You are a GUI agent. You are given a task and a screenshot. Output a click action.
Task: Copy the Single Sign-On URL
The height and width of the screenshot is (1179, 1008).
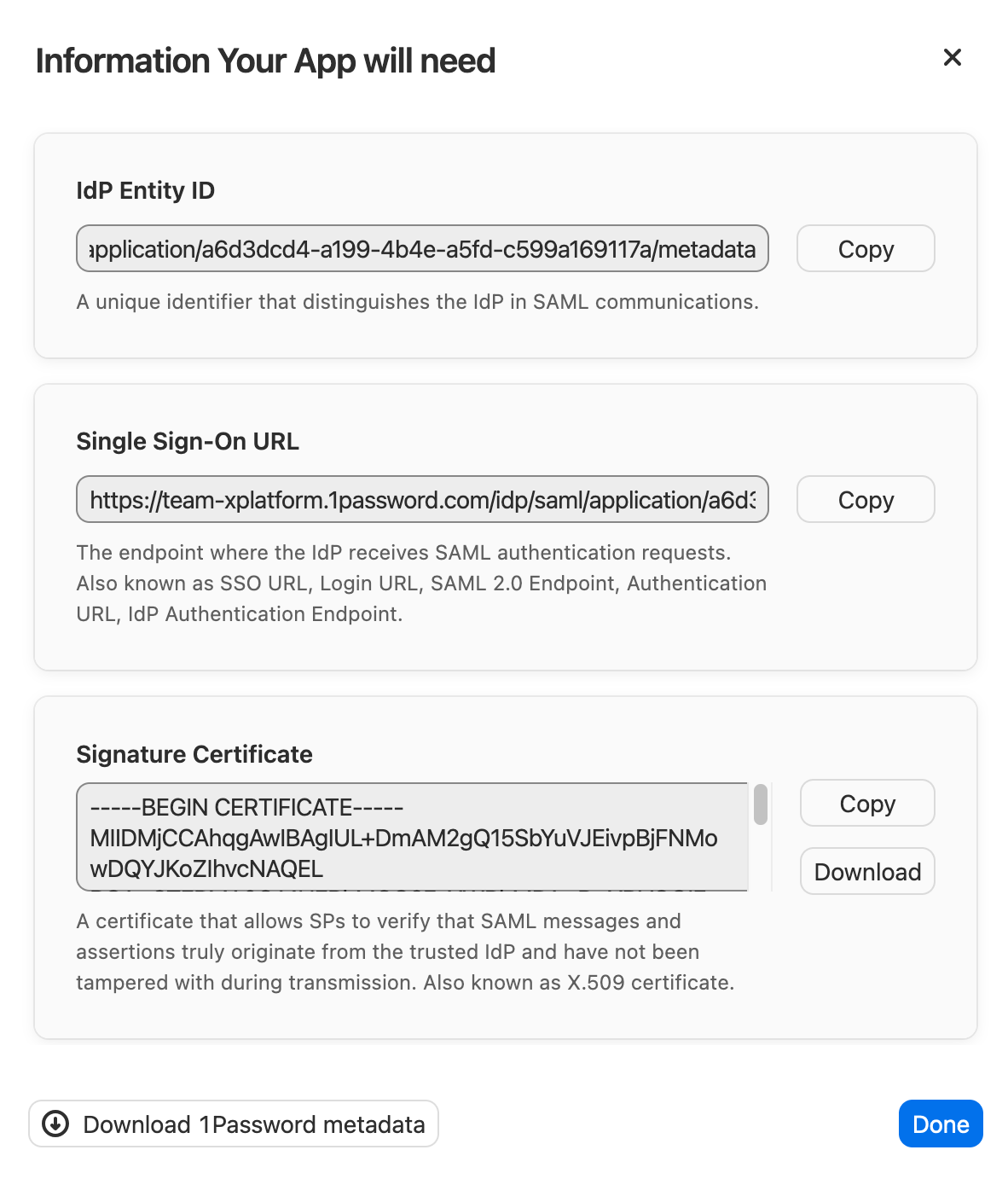pos(865,499)
